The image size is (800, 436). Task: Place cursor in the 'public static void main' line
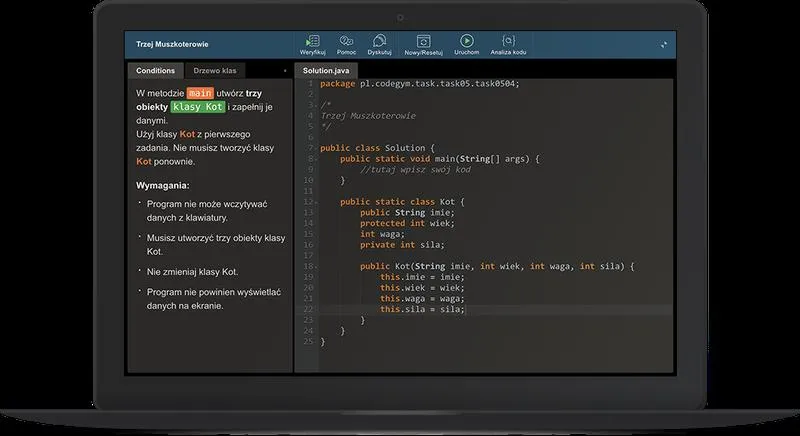[x=439, y=159]
